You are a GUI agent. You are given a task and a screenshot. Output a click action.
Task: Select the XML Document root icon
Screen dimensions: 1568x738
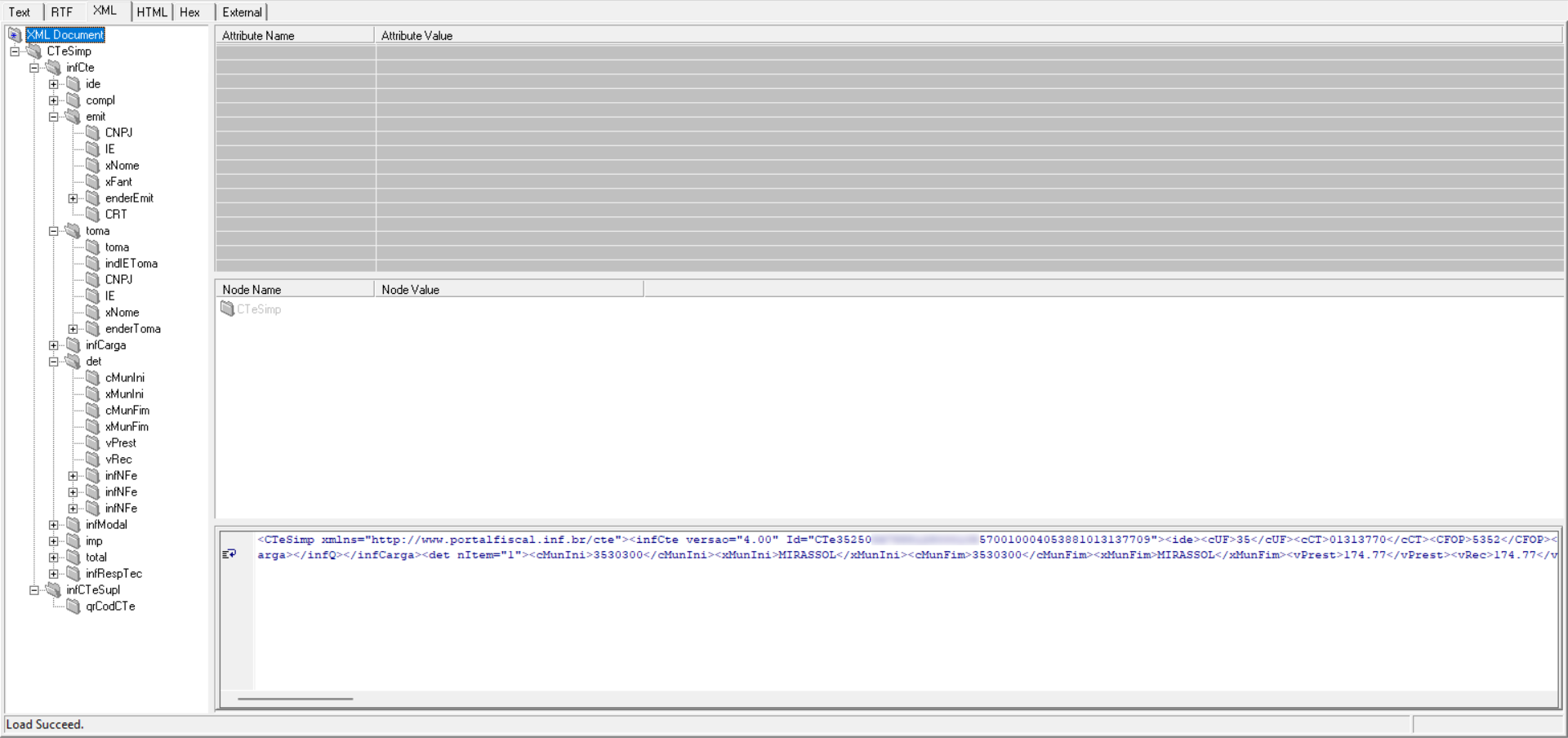(x=15, y=34)
